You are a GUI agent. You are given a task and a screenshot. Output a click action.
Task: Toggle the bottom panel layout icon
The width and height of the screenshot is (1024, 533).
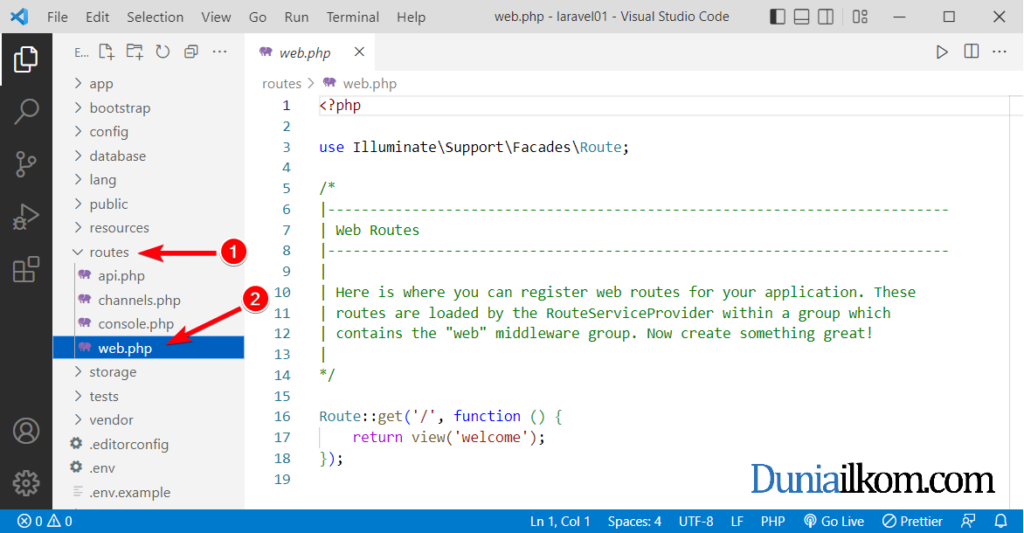tap(801, 16)
